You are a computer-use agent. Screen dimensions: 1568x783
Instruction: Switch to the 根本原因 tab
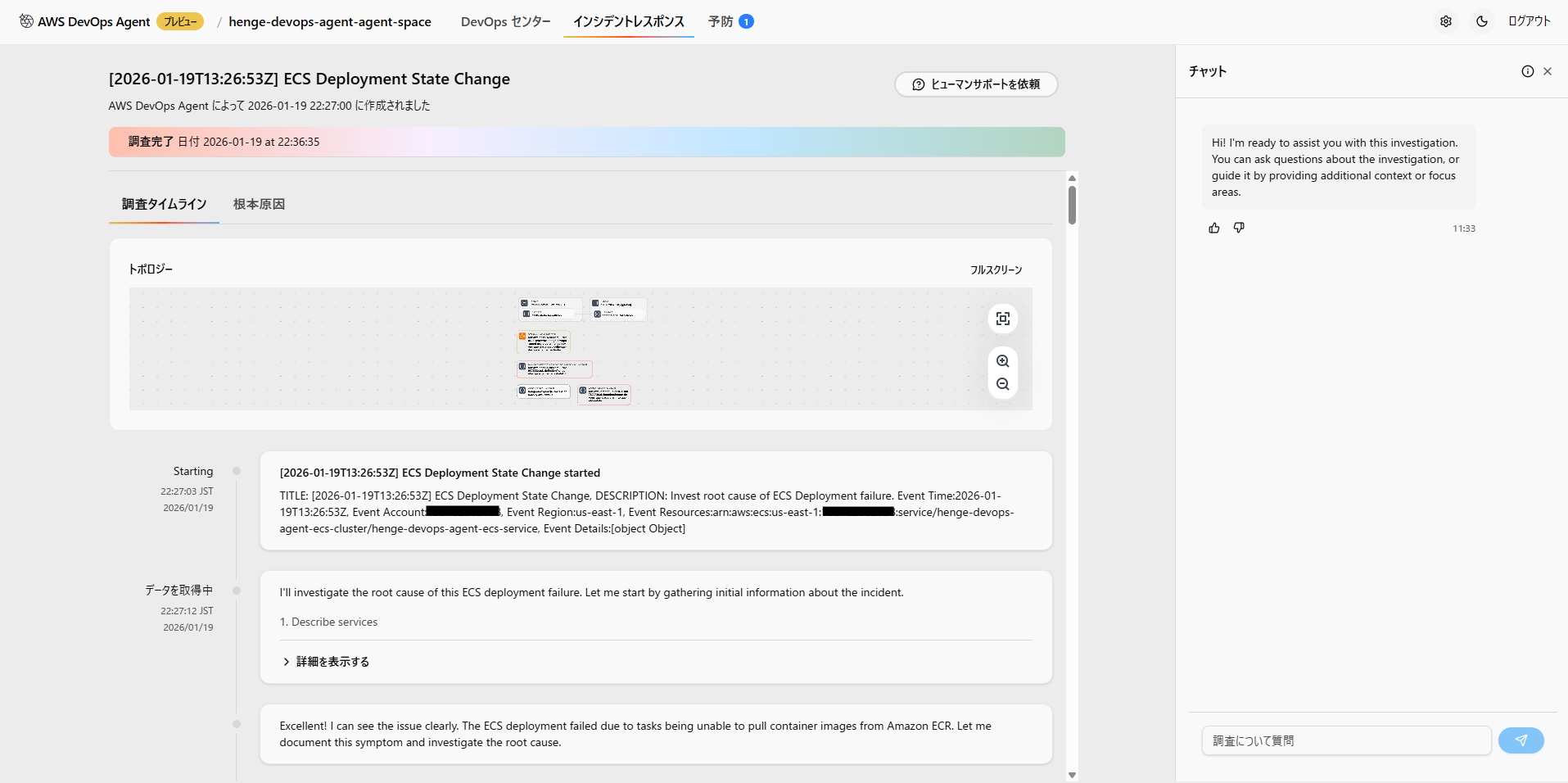pyautogui.click(x=259, y=204)
